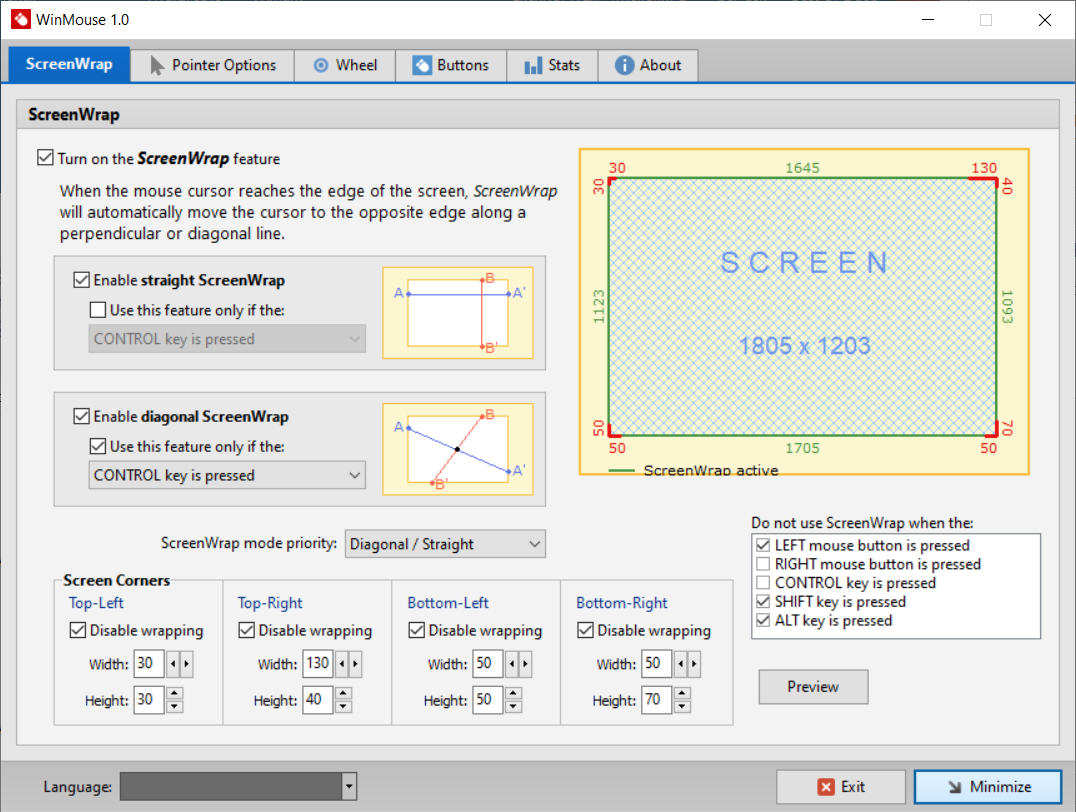Click the Wheel tab icon
This screenshot has height=812, width=1076.
(321, 66)
